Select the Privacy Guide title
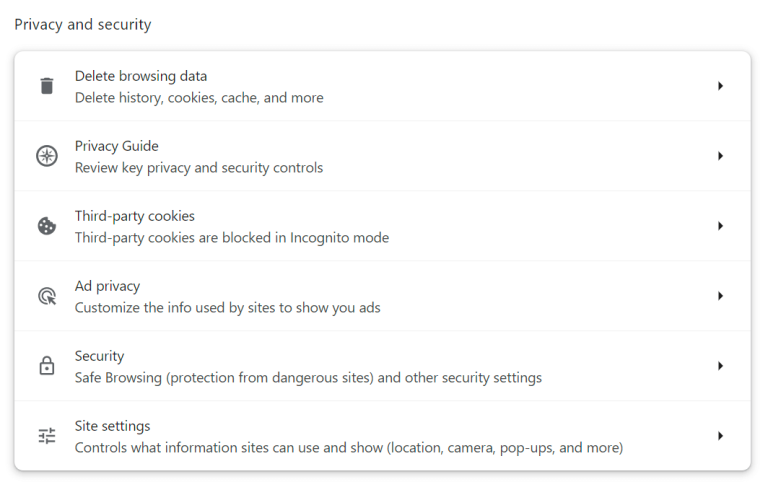The image size is (768, 482). tap(116, 146)
